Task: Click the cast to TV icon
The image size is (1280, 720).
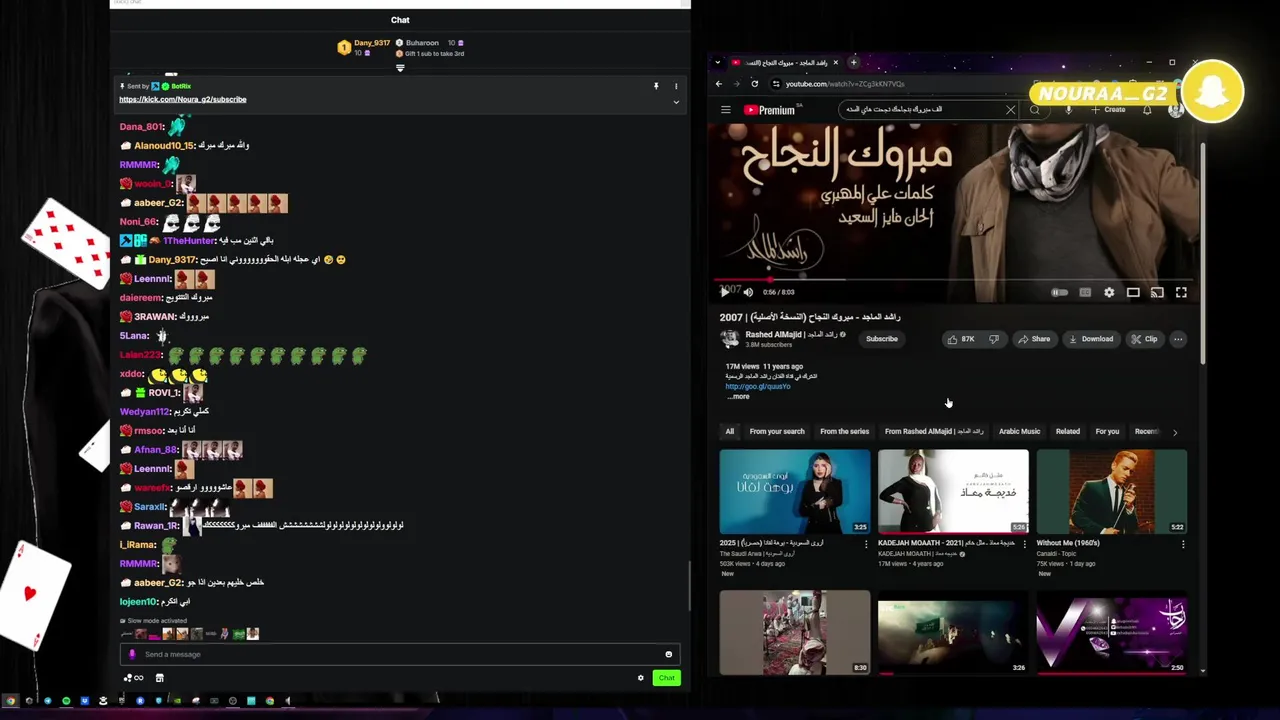Action: 1157,292
